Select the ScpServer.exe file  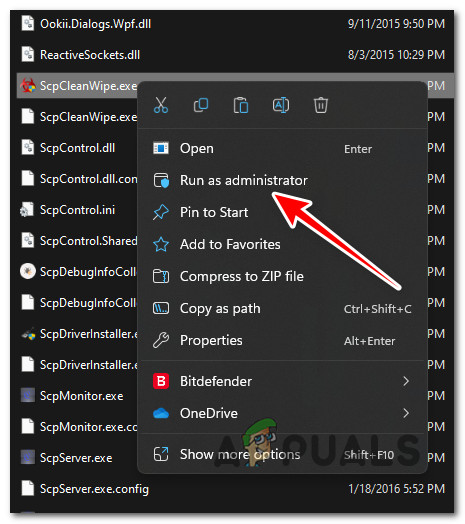pos(77,458)
